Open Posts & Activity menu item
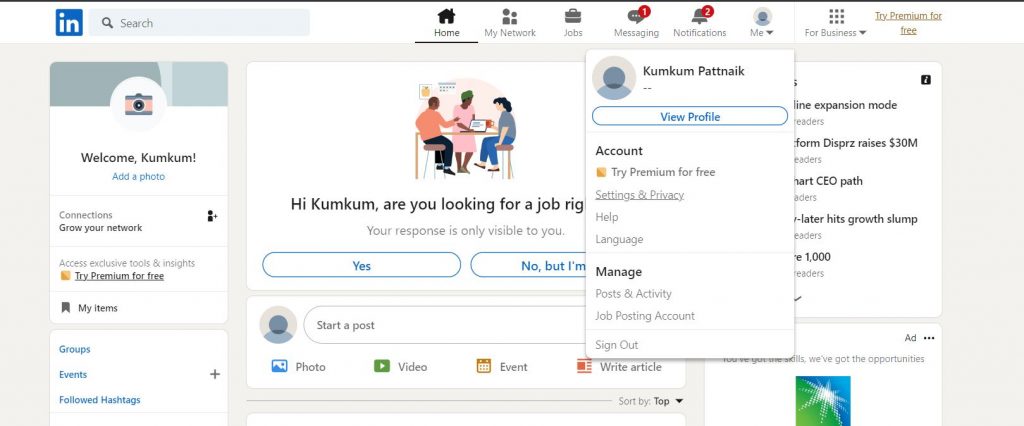This screenshot has width=1024, height=426. (633, 294)
